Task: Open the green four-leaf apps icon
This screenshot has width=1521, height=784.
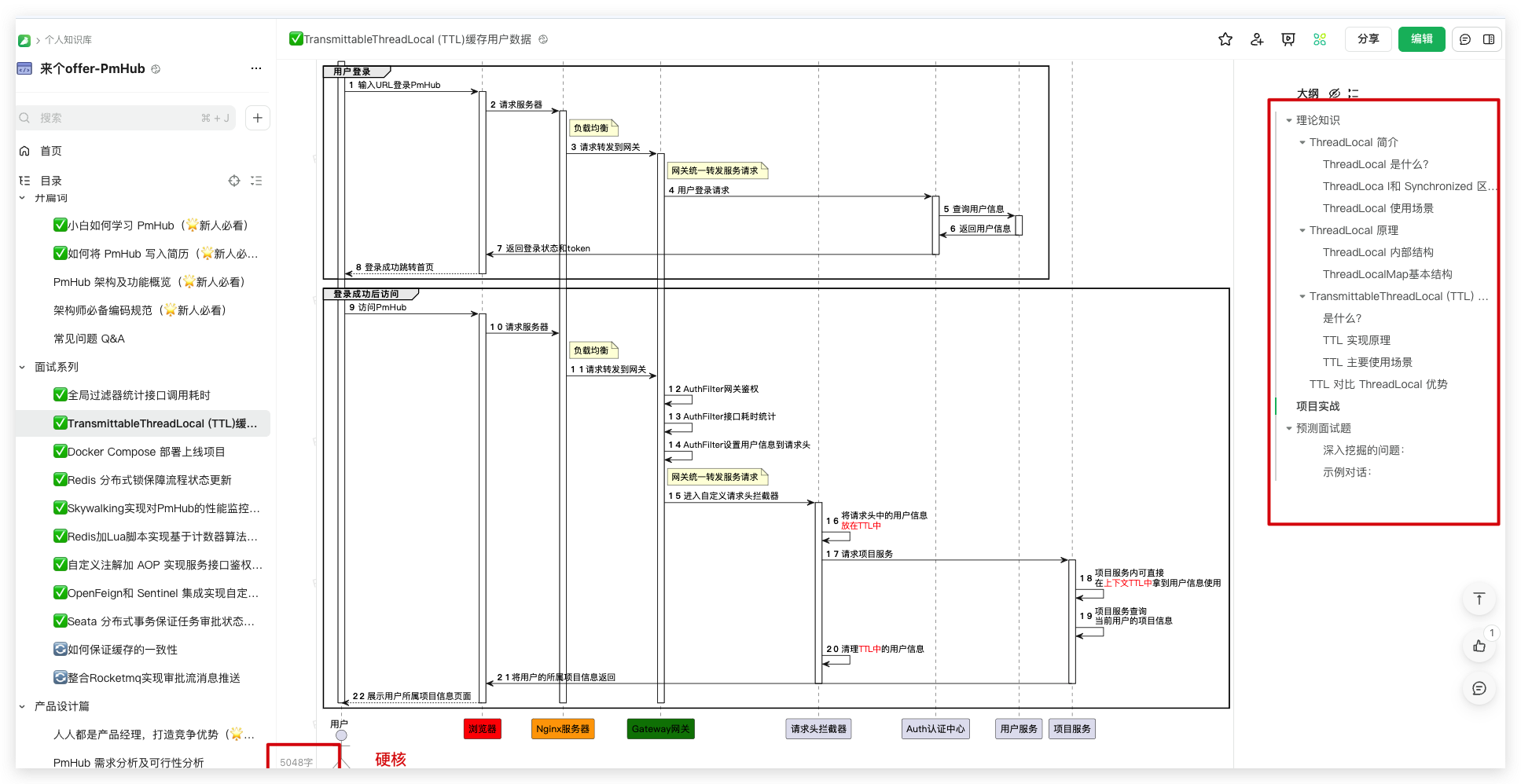Action: [x=1319, y=39]
